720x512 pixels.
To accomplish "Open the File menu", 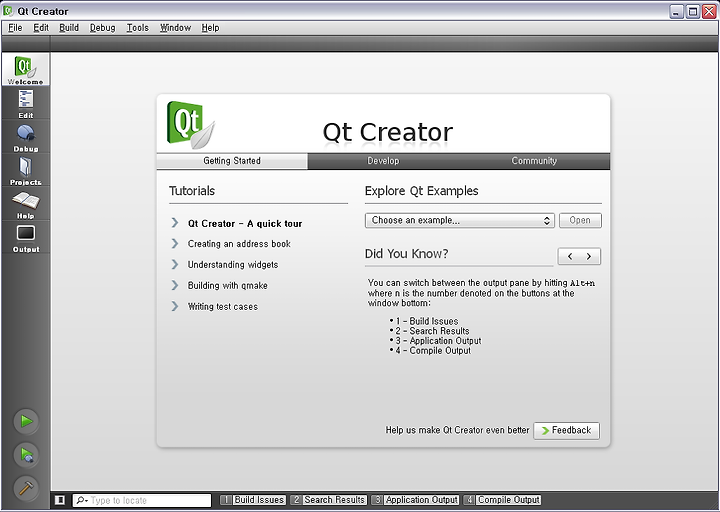I will coord(15,28).
